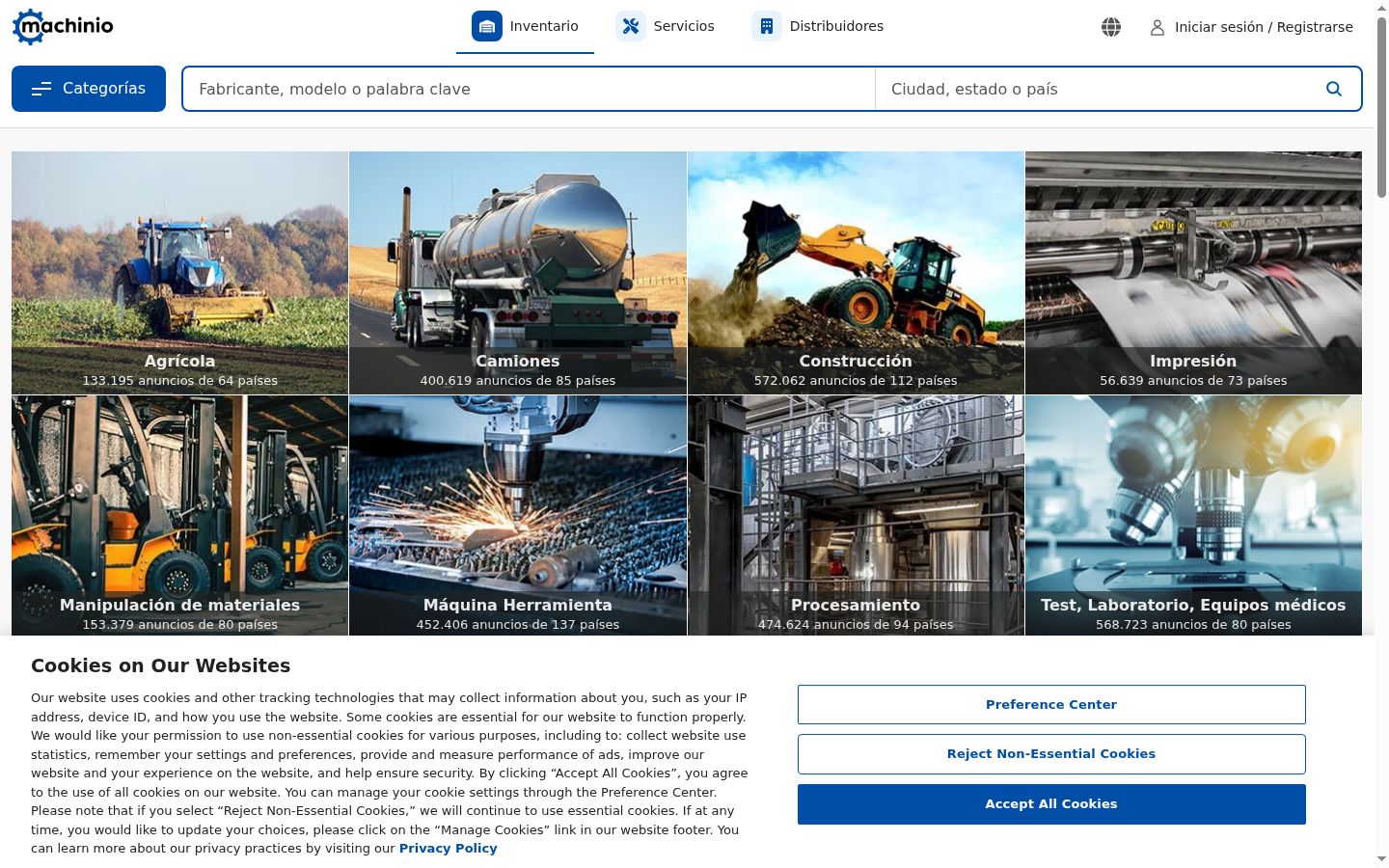This screenshot has width=1389, height=868.
Task: Expand the Categorías menu button
Action: pos(89,89)
